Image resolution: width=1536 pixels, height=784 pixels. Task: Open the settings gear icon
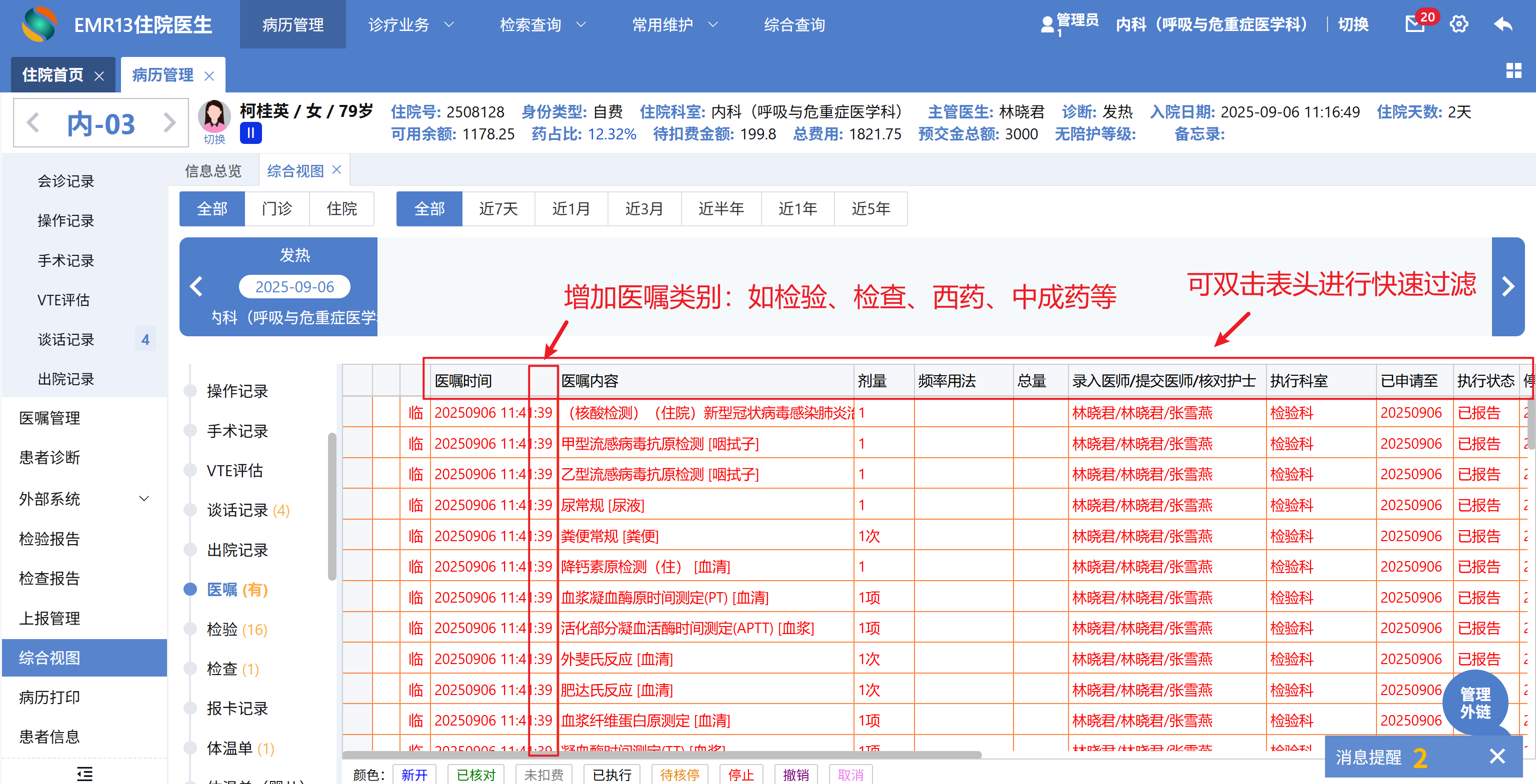tap(1458, 24)
